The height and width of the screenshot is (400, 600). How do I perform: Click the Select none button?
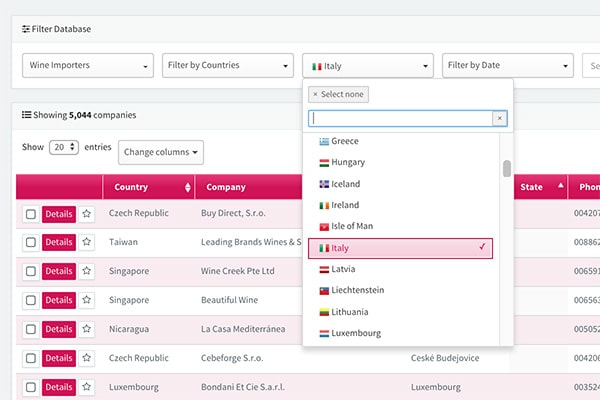339,94
